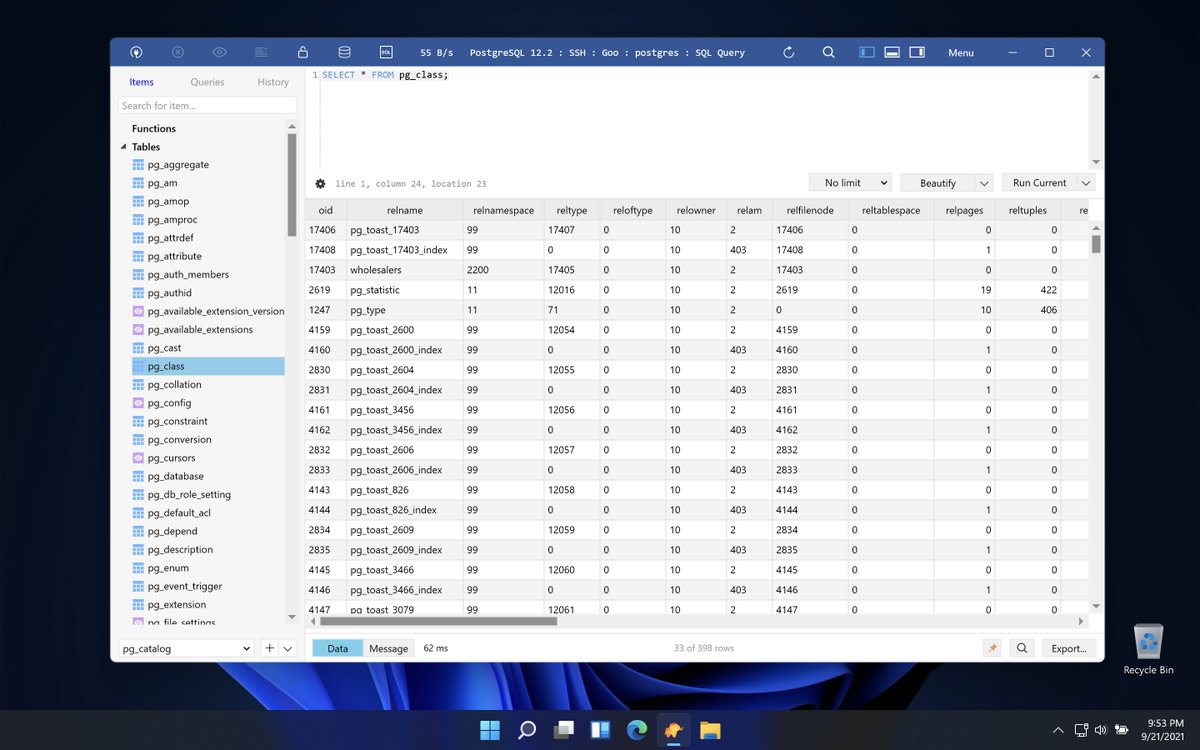
Task: Select pg_authid in the table list
Action: click(169, 293)
